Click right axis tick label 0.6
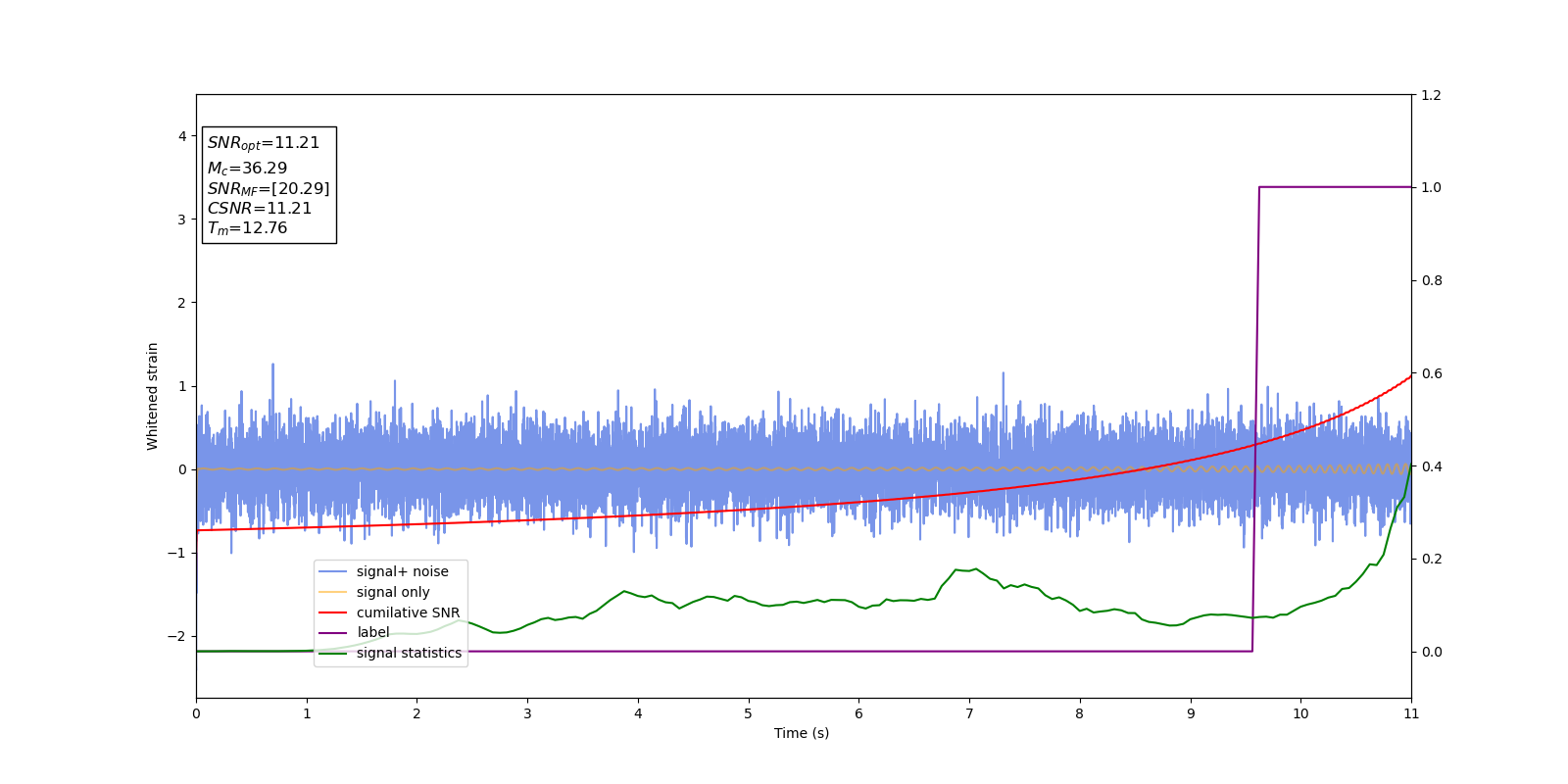1568x784 pixels. (1431, 373)
